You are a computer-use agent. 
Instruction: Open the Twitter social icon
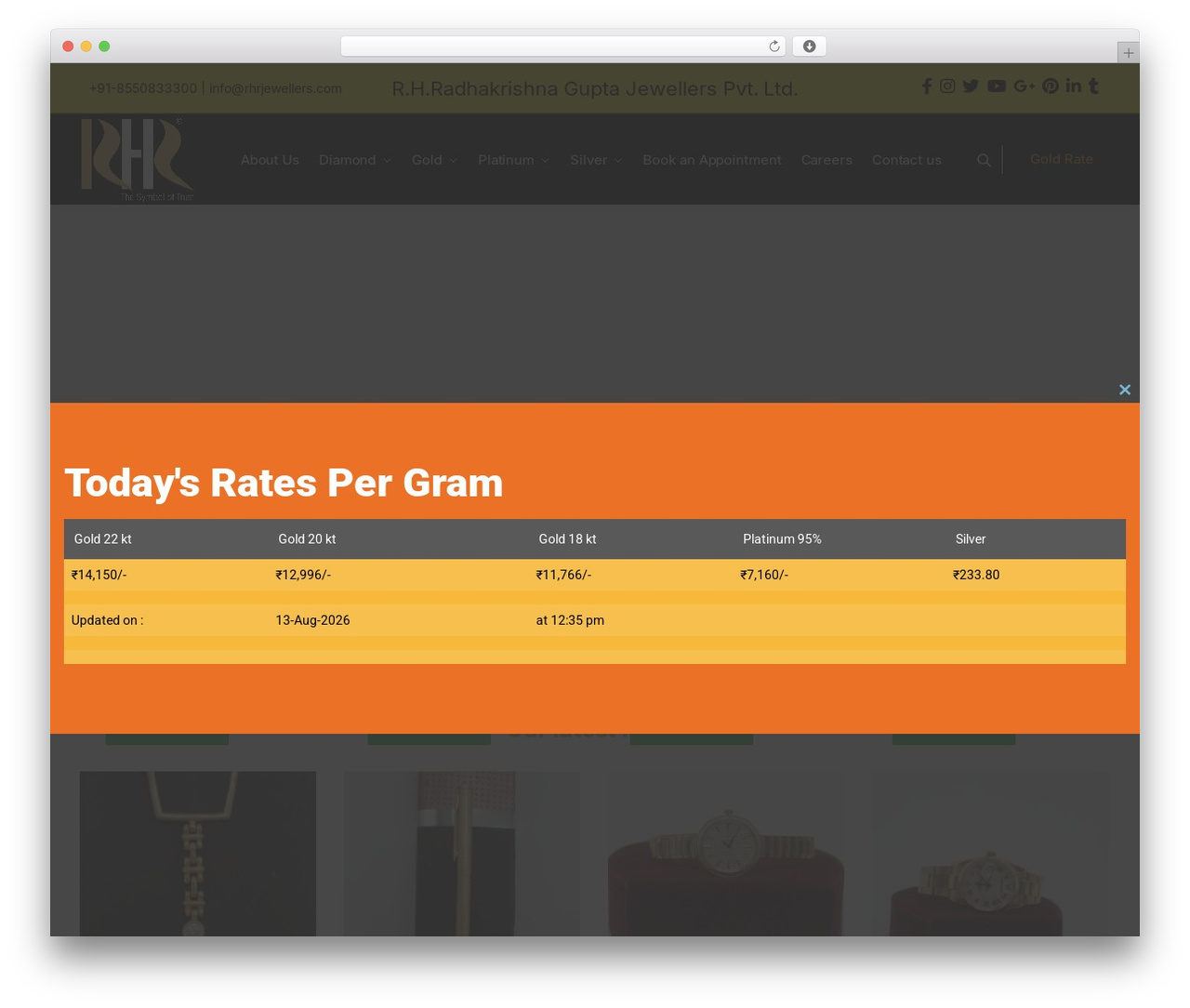(971, 86)
